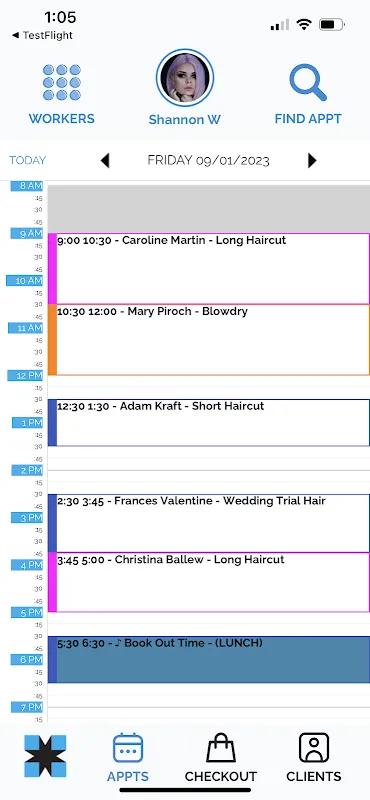Open the star logo home icon
Image resolution: width=370 pixels, height=800 pixels.
coord(45,756)
